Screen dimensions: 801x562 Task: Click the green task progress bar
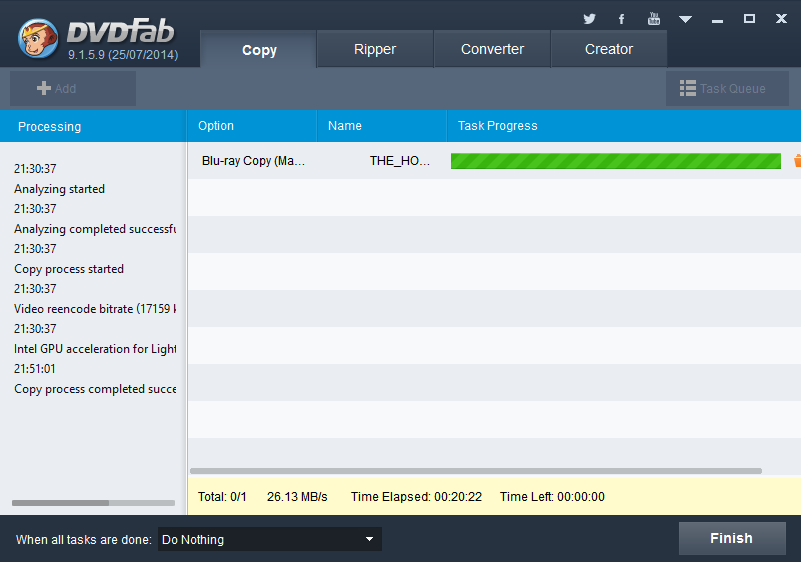coord(616,161)
